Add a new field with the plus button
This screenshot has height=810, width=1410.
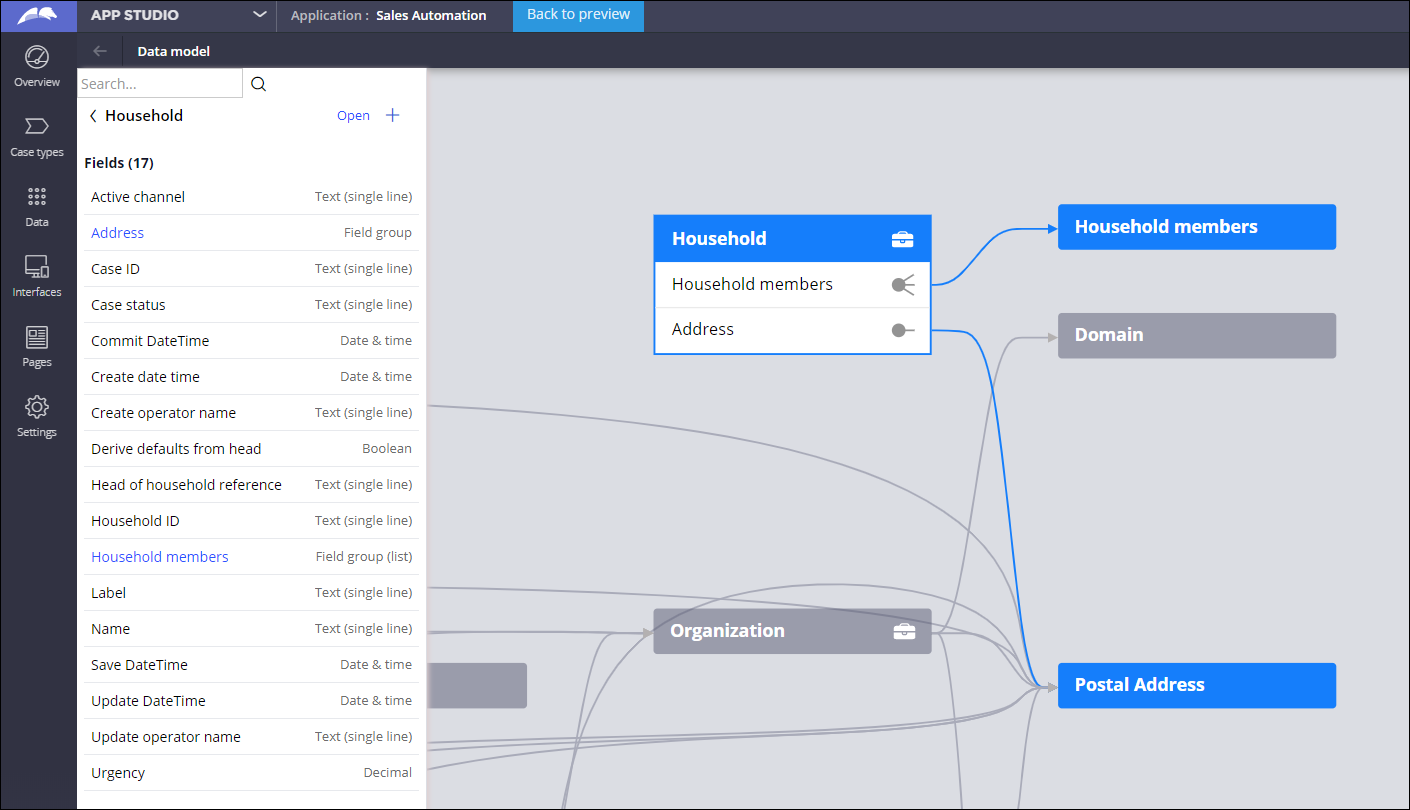(392, 115)
